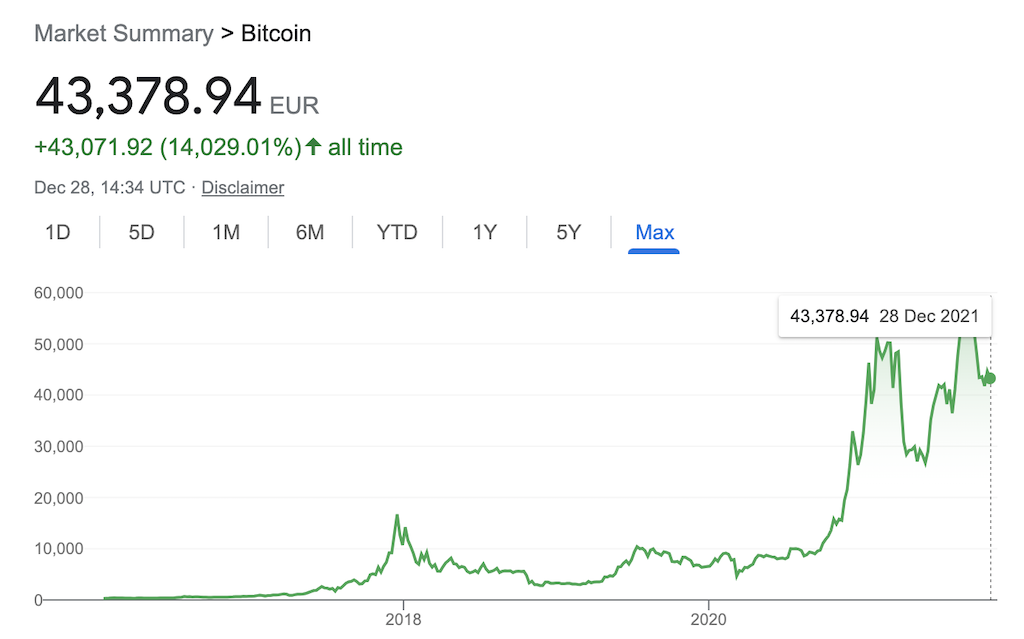Select the Max time range tab
Viewport: 1024px width, 639px height.
point(654,232)
